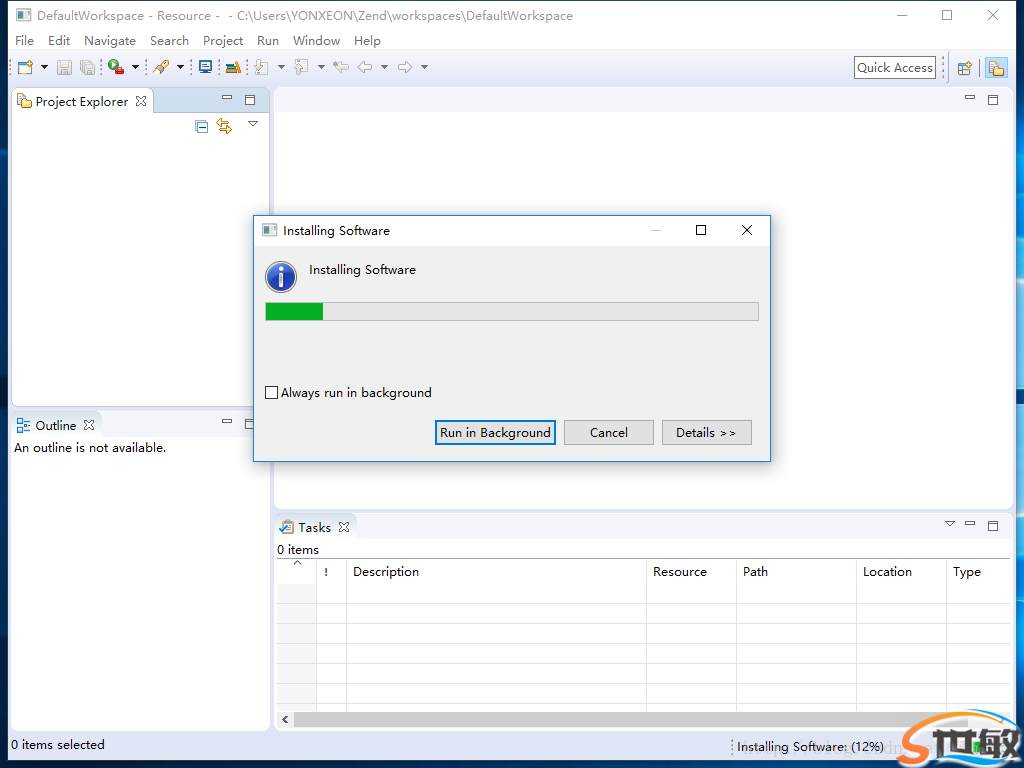This screenshot has height=768, width=1024.
Task: Expand the Previous Annotation dropdown arrow
Action: tap(321, 67)
